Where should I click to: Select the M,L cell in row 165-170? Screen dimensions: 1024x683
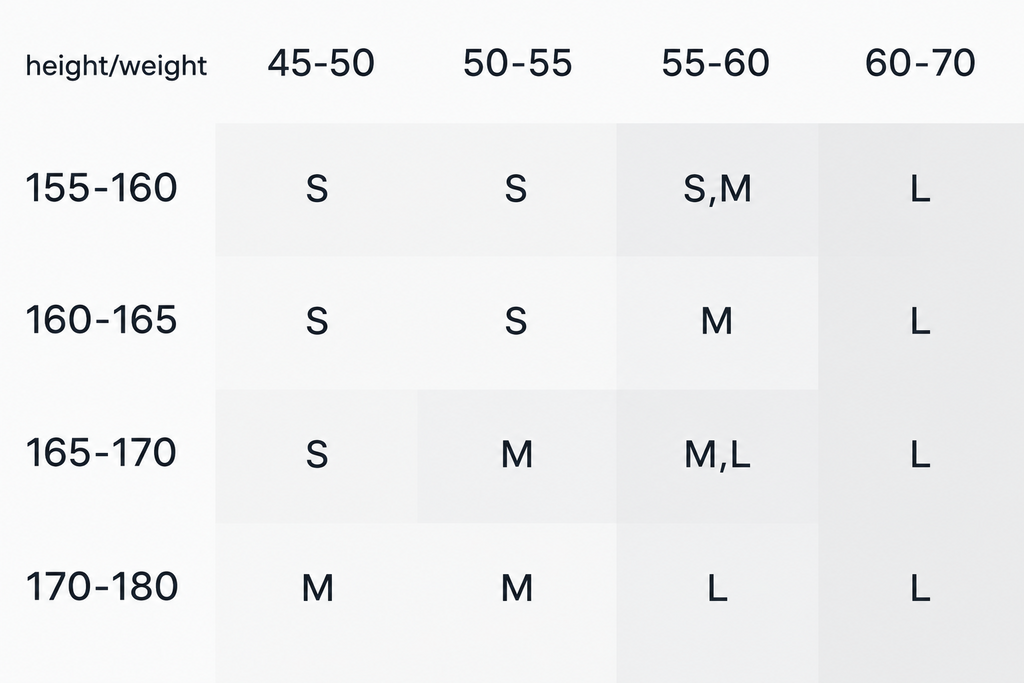point(717,454)
